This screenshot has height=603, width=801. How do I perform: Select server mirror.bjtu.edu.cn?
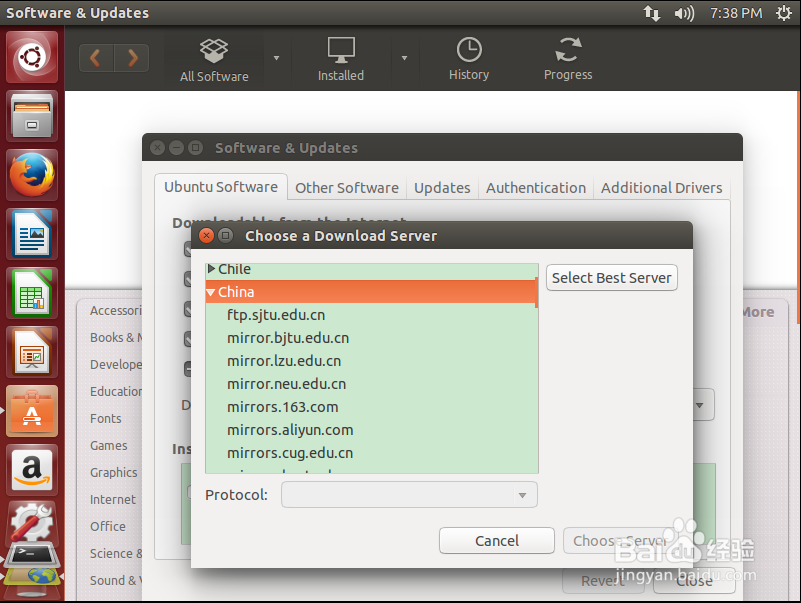pos(371,338)
